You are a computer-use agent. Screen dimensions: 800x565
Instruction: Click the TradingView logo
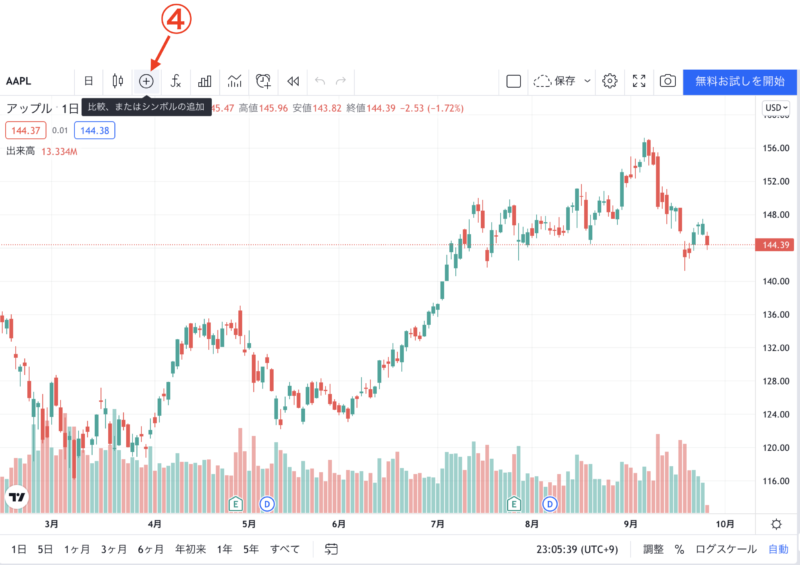[17, 497]
